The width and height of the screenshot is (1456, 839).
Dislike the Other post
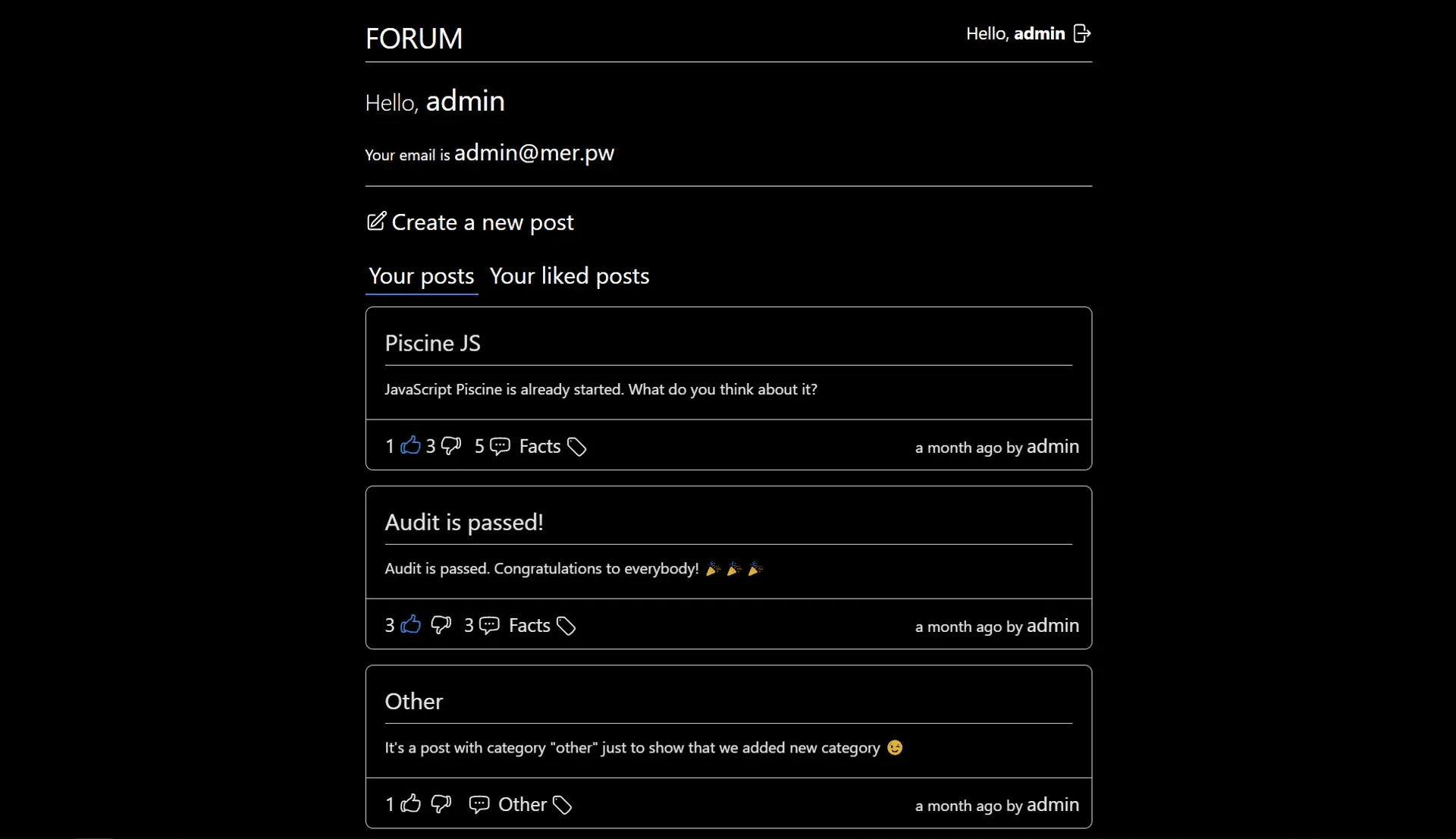point(441,804)
